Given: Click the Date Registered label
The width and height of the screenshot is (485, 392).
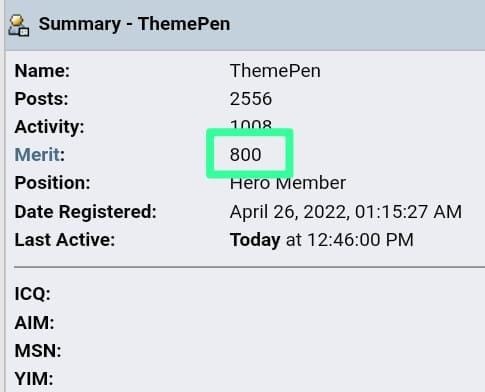Looking at the screenshot, I should point(85,212).
